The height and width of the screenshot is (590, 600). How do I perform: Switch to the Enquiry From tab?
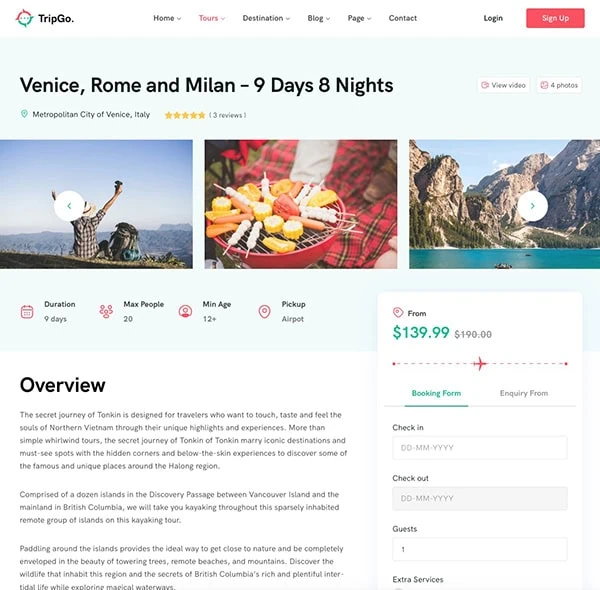[x=524, y=393]
